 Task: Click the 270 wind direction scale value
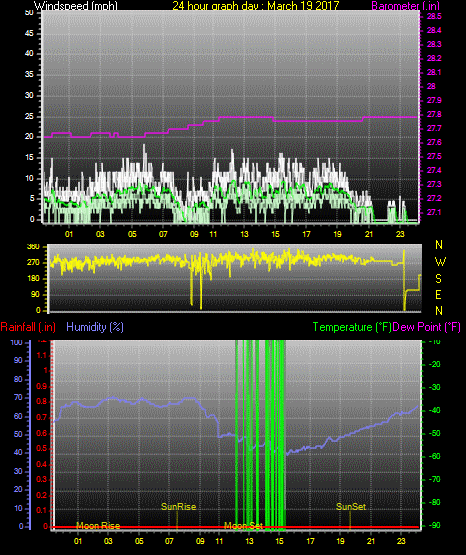click(x=33, y=263)
